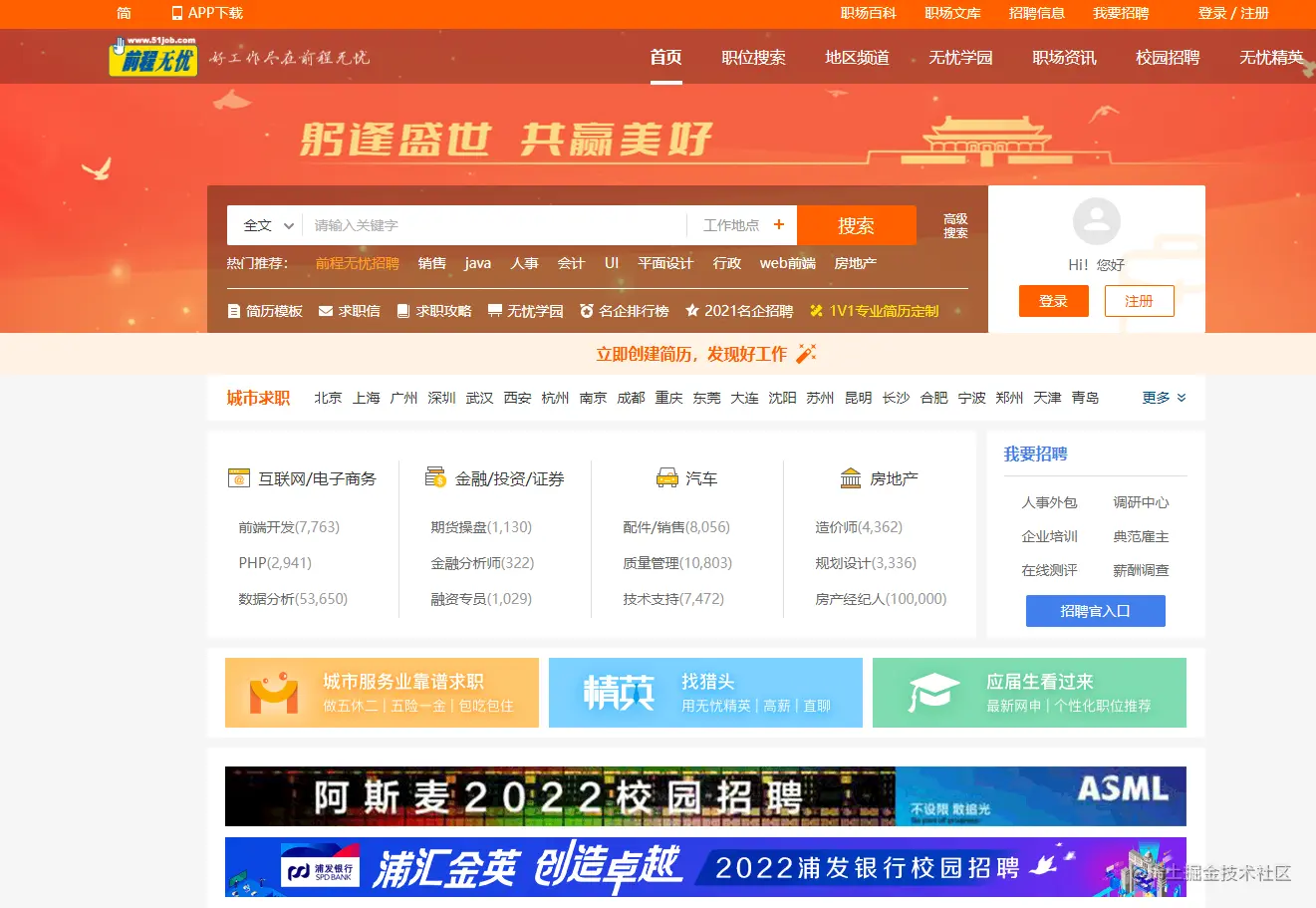Click the 求职信 envelope icon
Viewport: 1316px width, 908px height.
tap(326, 311)
